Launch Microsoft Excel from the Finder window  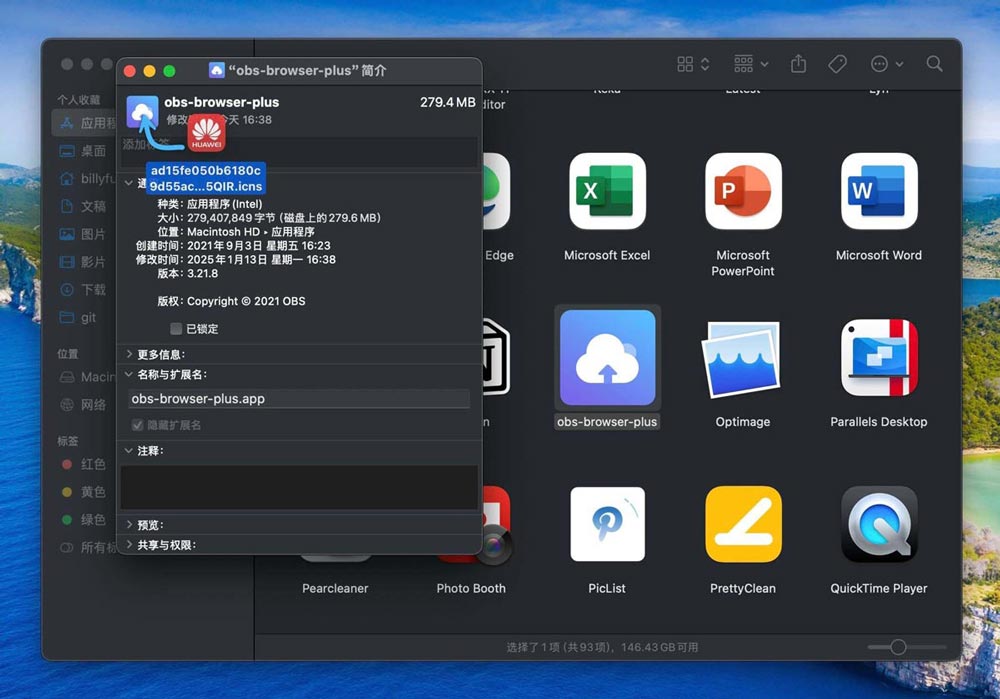click(x=606, y=191)
